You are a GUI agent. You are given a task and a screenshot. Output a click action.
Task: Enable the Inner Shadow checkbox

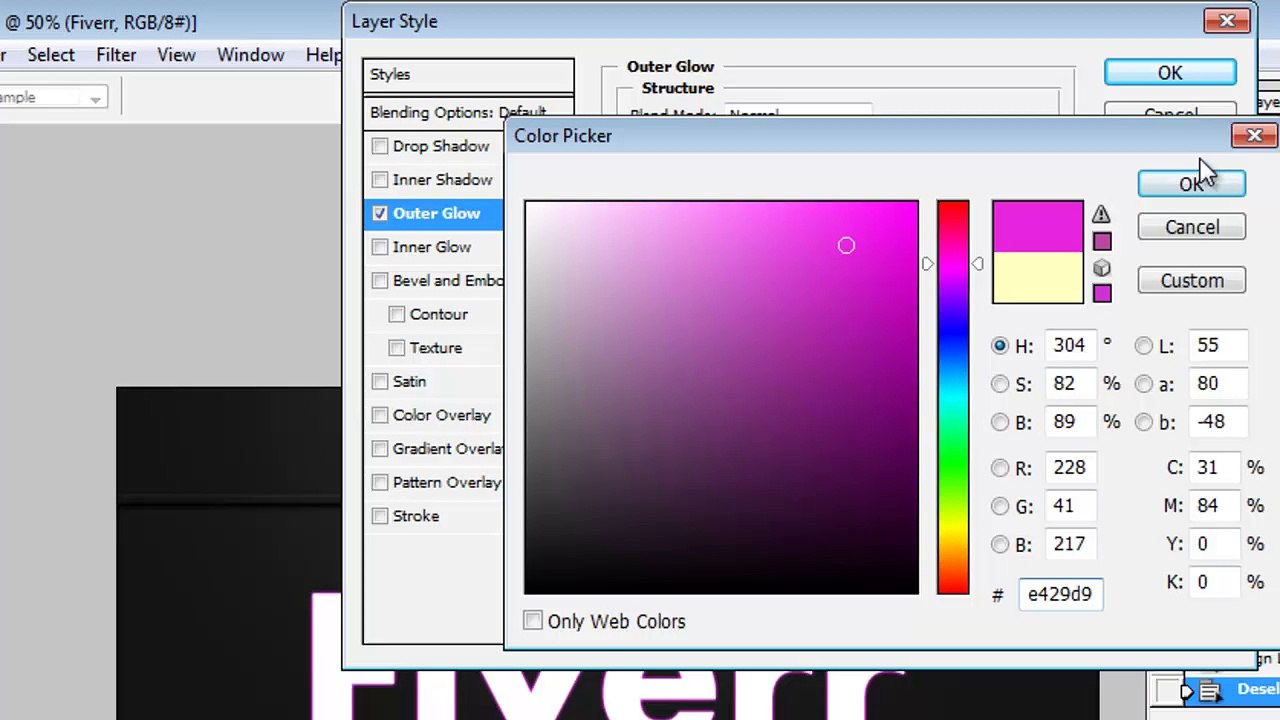coord(380,180)
